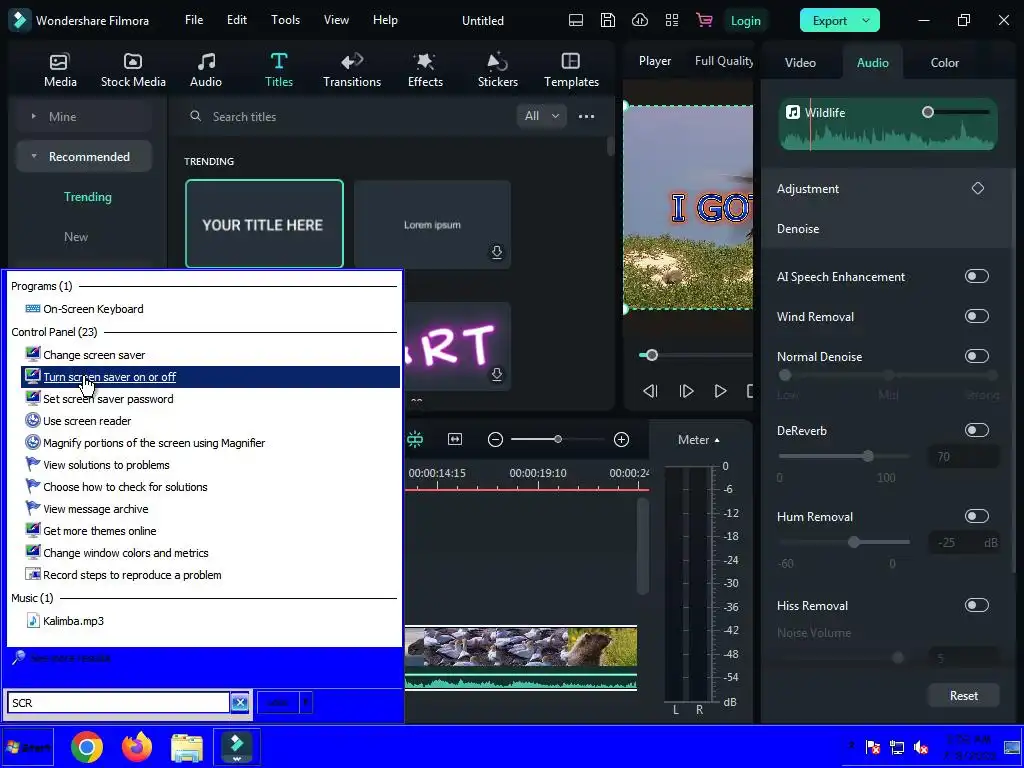Click the DeReverb slider handle
The image size is (1024, 768).
tap(868, 456)
